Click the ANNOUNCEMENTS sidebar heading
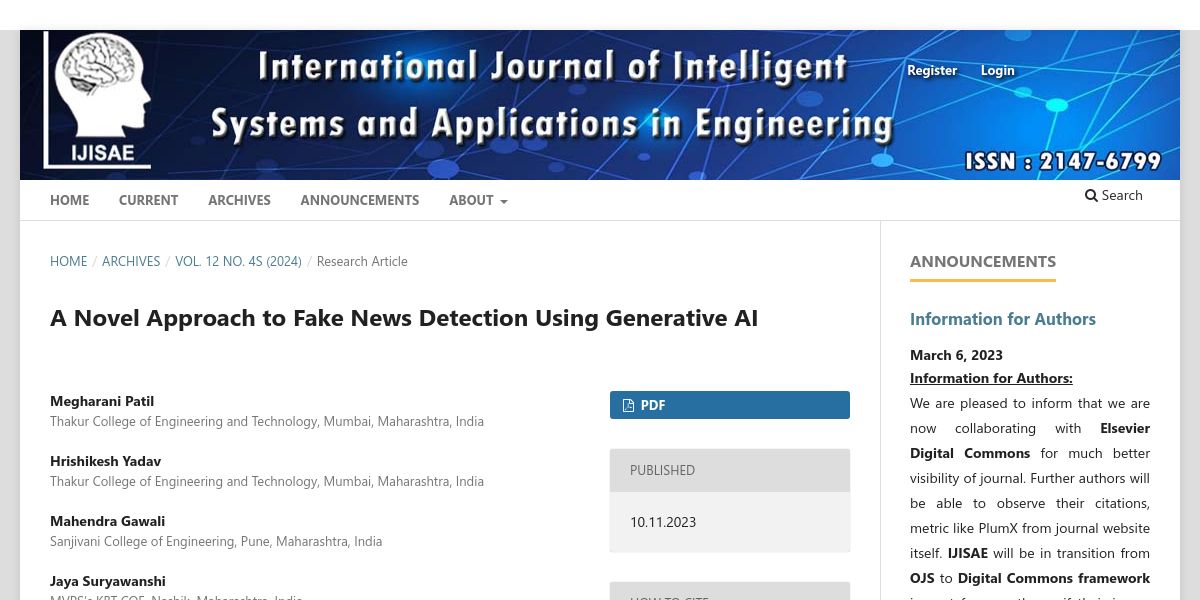 coord(983,261)
